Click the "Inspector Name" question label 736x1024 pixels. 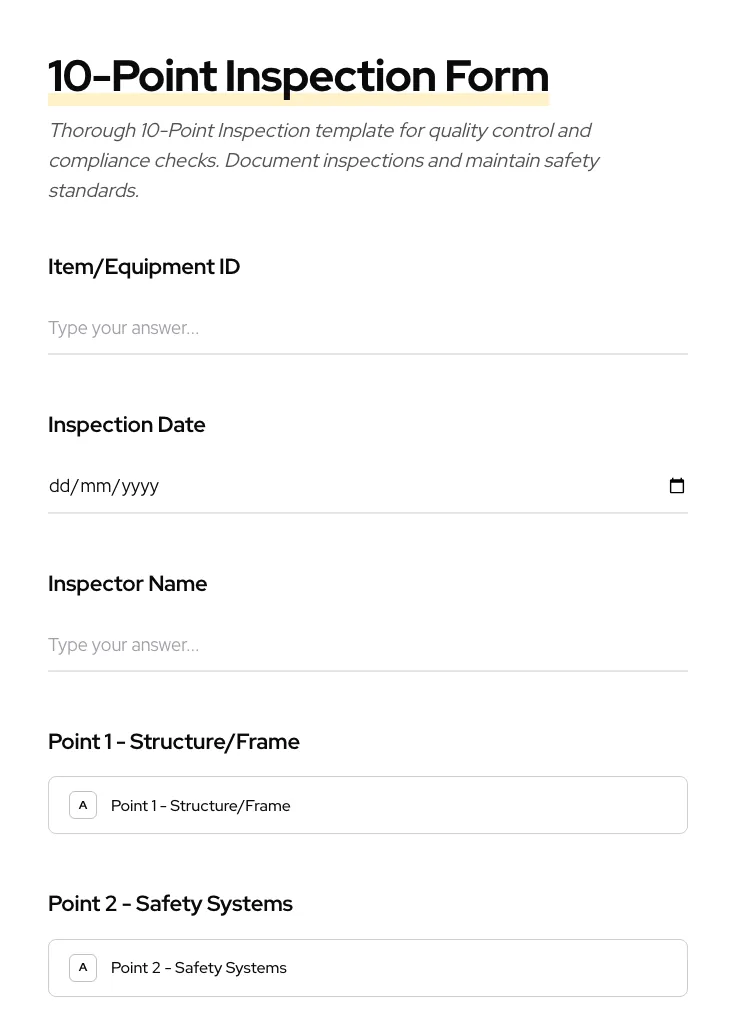(128, 584)
